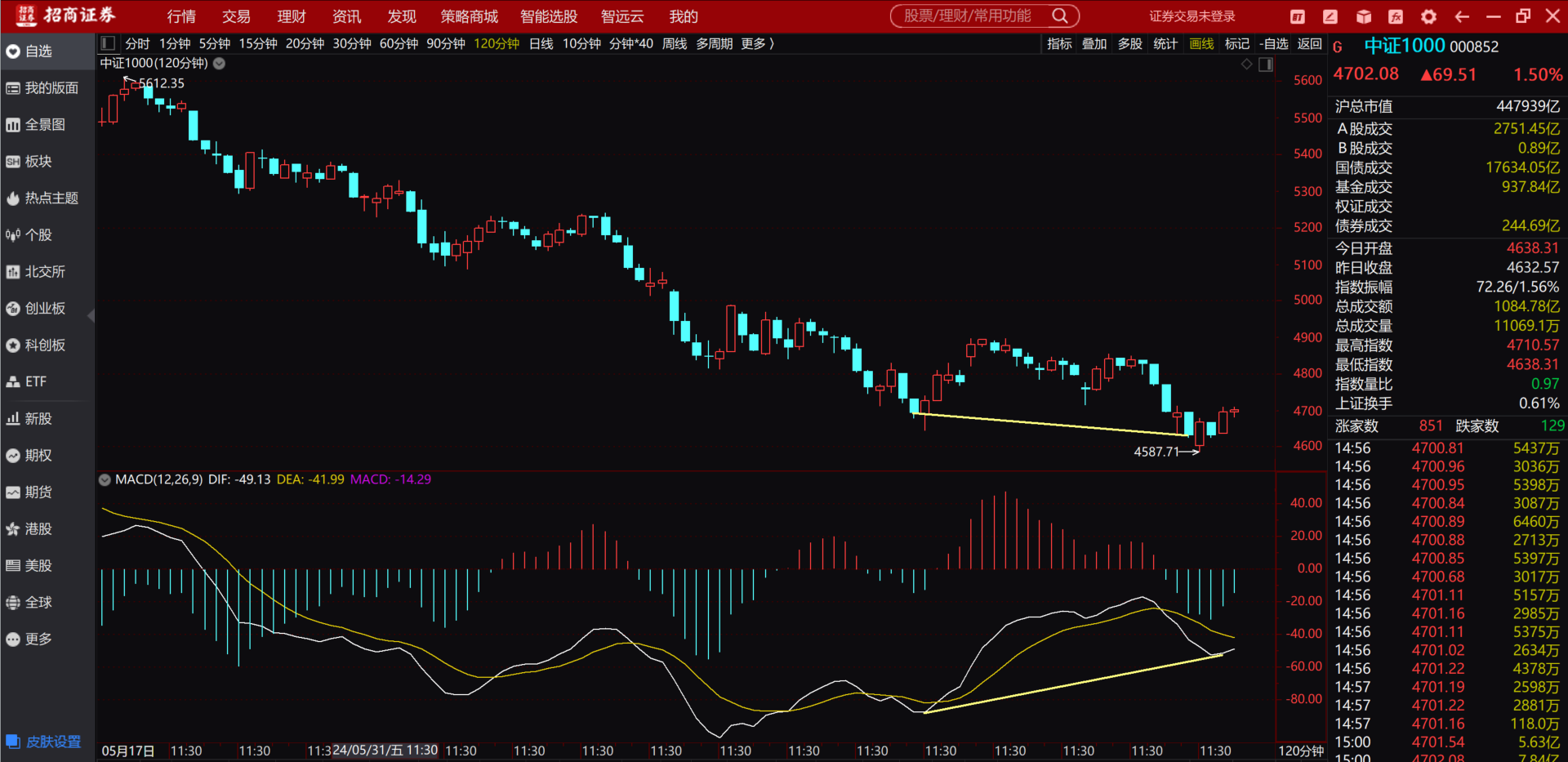This screenshot has height=762, width=1568.
Task: Open 科创板 market section
Action: click(x=47, y=345)
